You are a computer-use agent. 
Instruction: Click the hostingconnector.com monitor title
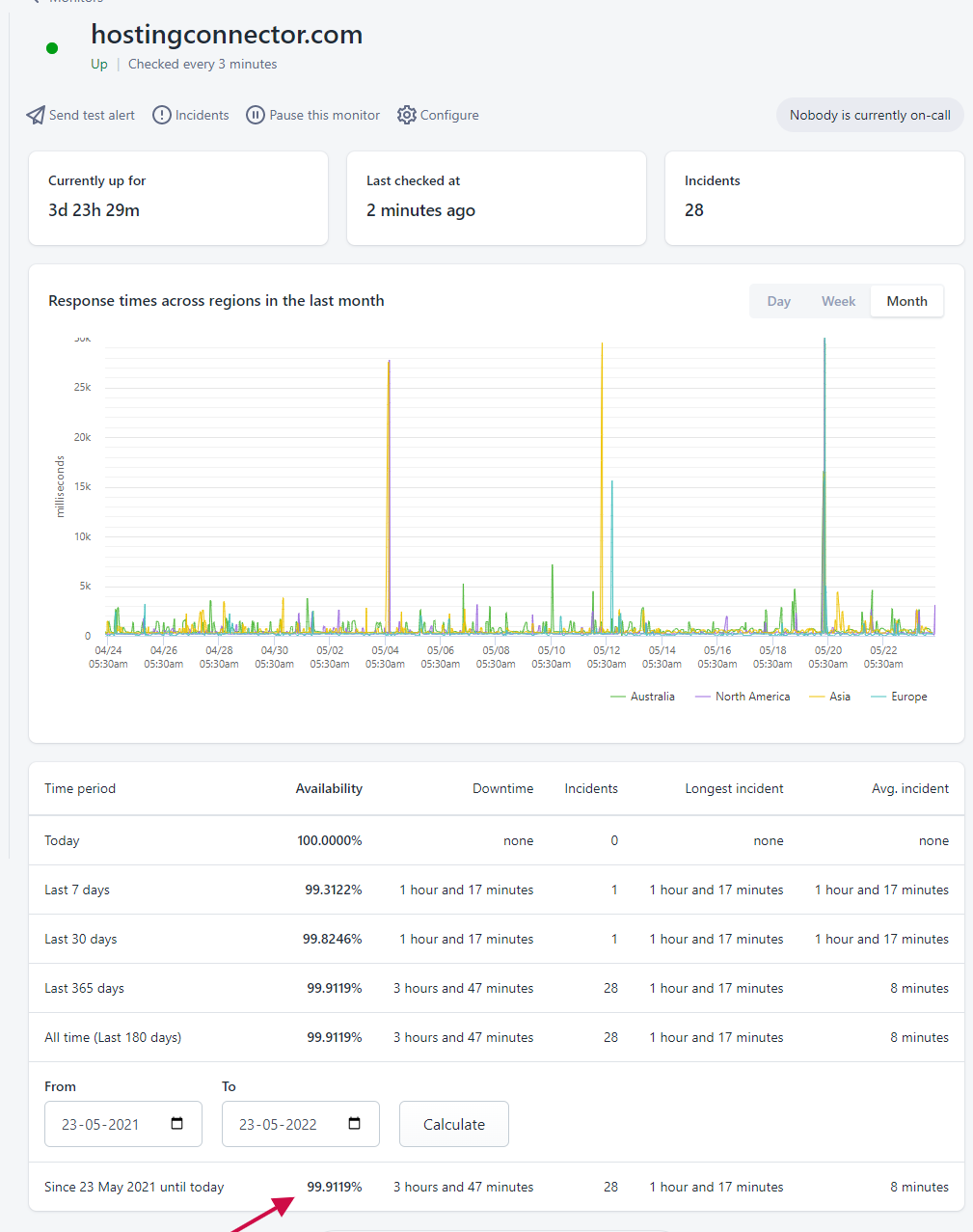tap(227, 35)
